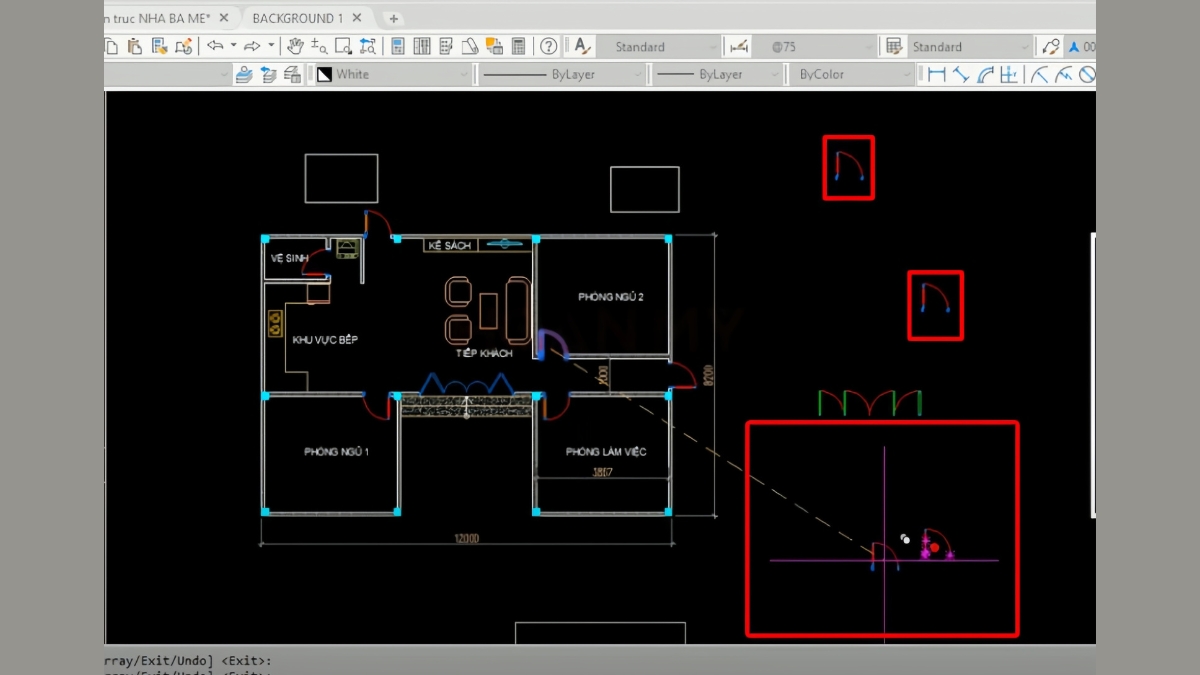The height and width of the screenshot is (675, 1200).
Task: Open the DesignCenter icon
Action: coord(422,46)
